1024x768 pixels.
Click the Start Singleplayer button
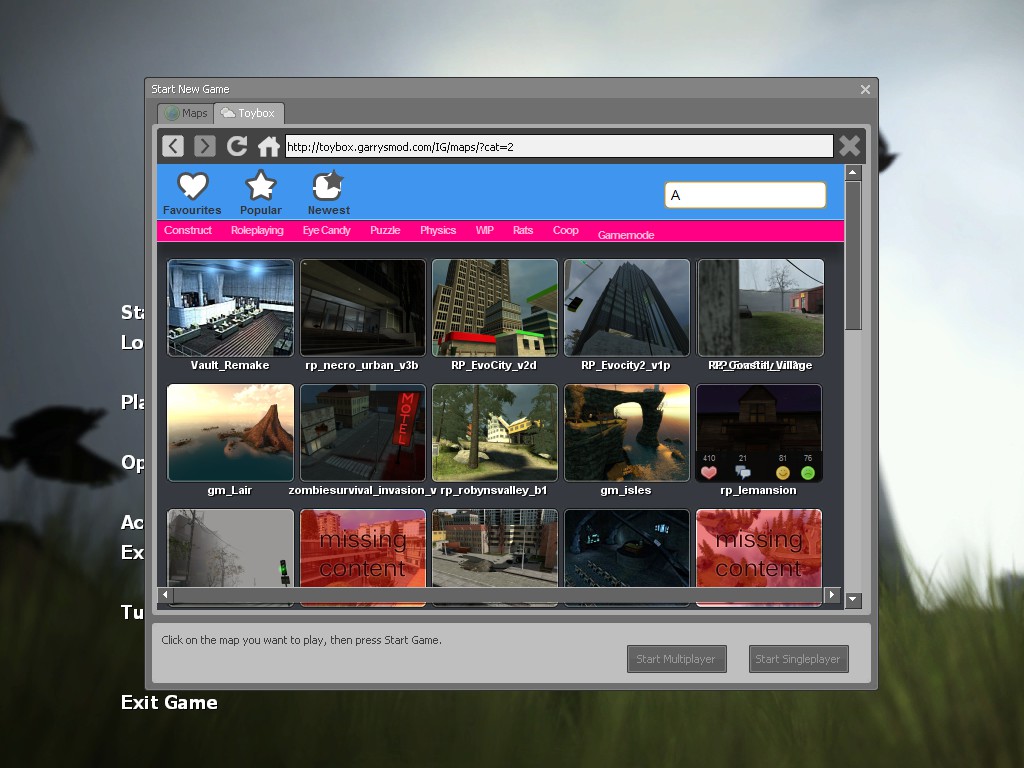tap(799, 659)
